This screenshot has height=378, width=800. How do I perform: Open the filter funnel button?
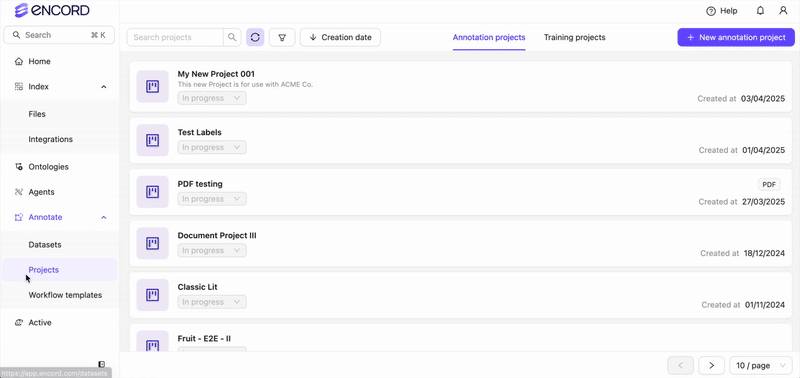pos(282,37)
